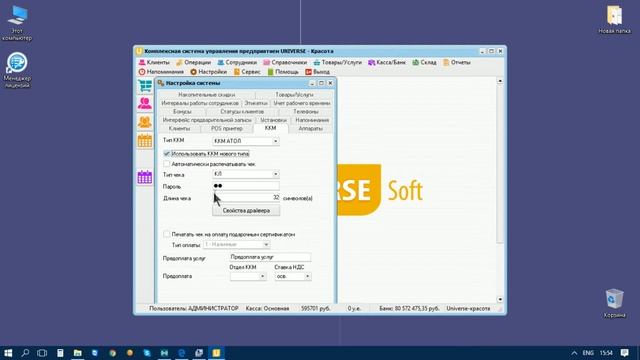Viewport: 640px width, 360px height.
Task: Enable print receipt for gift certificate checkbox
Action: 167,234
